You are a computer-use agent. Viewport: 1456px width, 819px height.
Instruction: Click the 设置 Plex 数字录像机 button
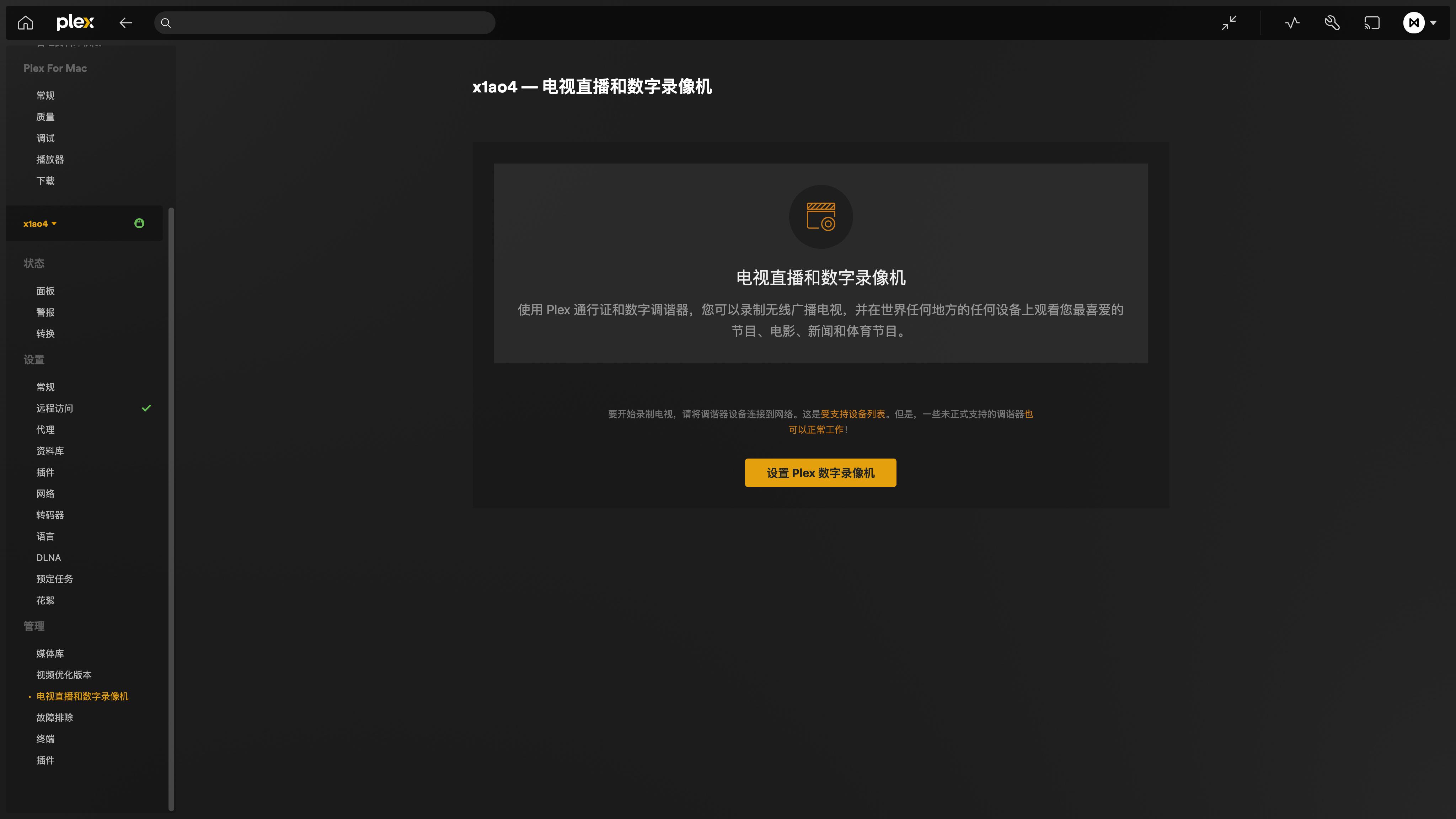(820, 472)
